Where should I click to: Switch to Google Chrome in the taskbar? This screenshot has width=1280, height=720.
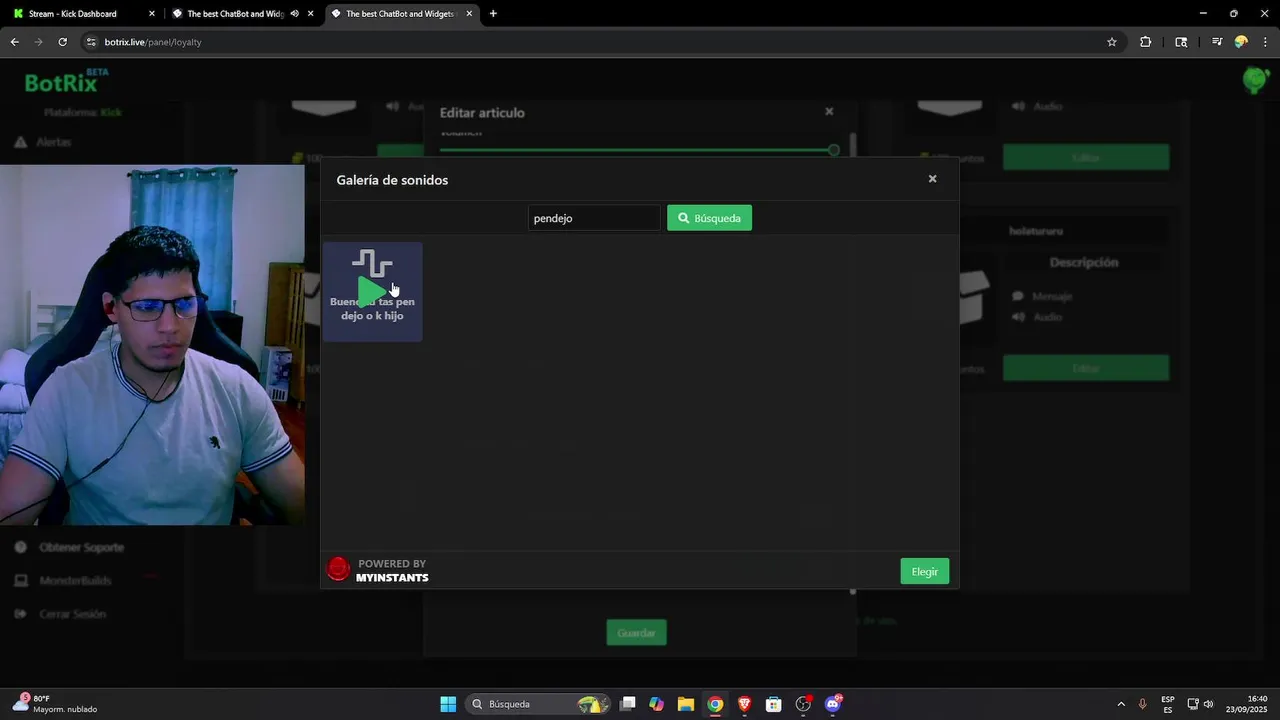(x=715, y=704)
